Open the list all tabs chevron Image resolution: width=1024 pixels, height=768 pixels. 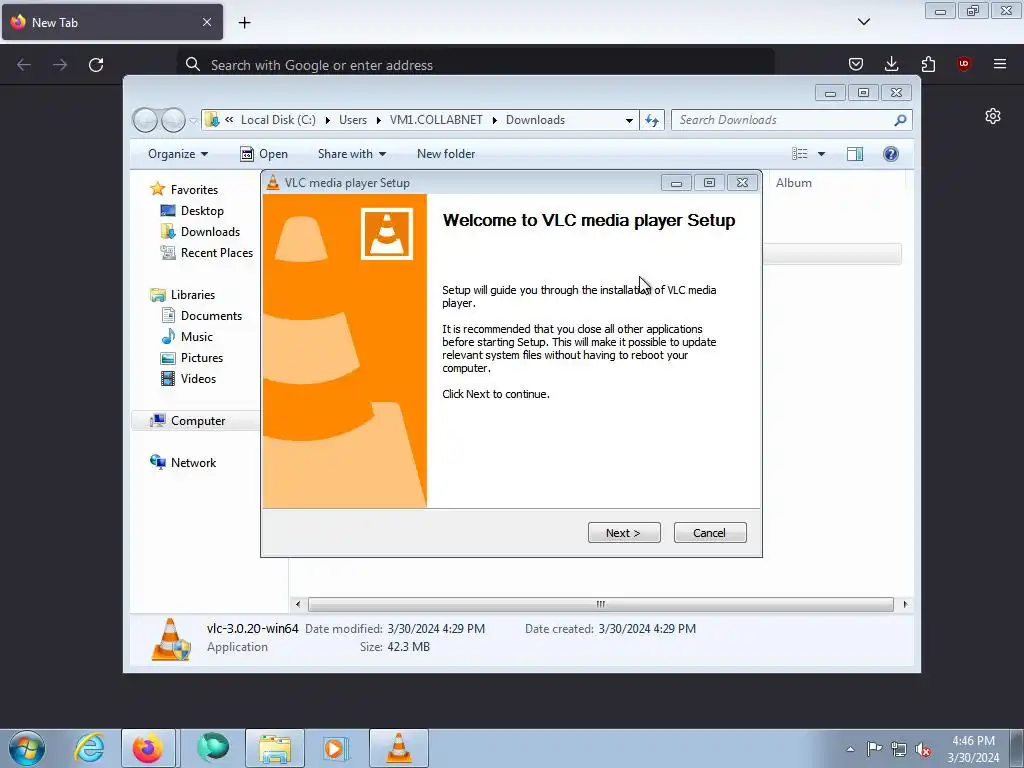point(863,22)
